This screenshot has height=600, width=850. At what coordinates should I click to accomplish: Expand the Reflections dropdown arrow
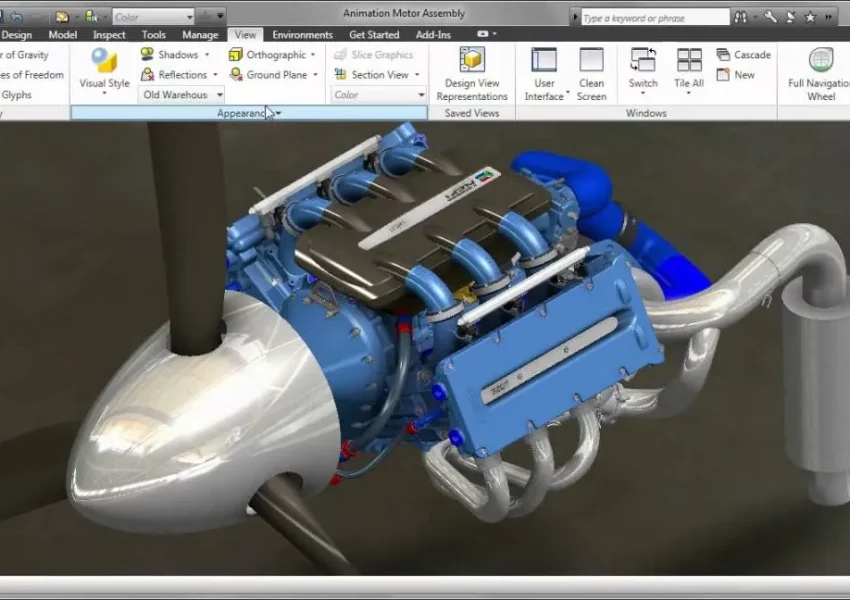(x=215, y=75)
